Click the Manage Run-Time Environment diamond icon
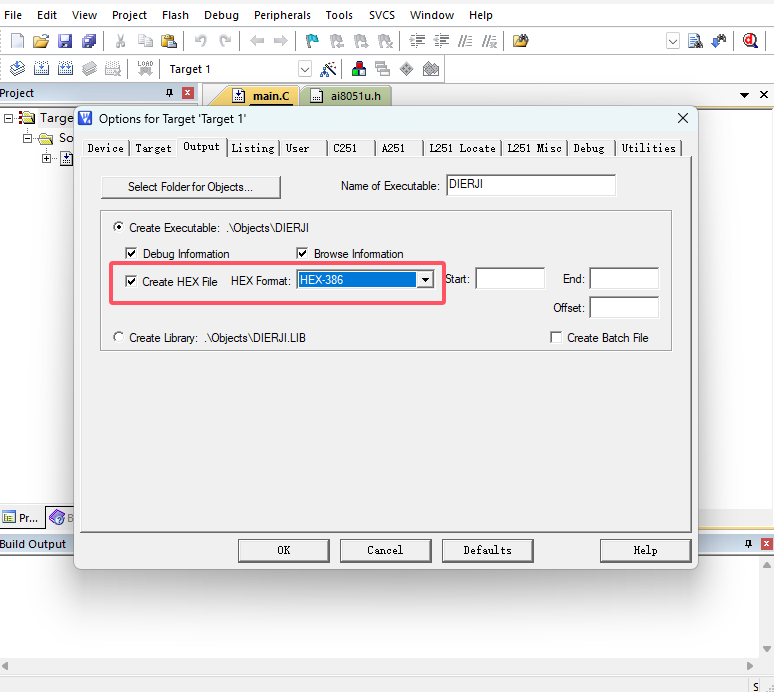This screenshot has height=692, width=774. (x=406, y=69)
